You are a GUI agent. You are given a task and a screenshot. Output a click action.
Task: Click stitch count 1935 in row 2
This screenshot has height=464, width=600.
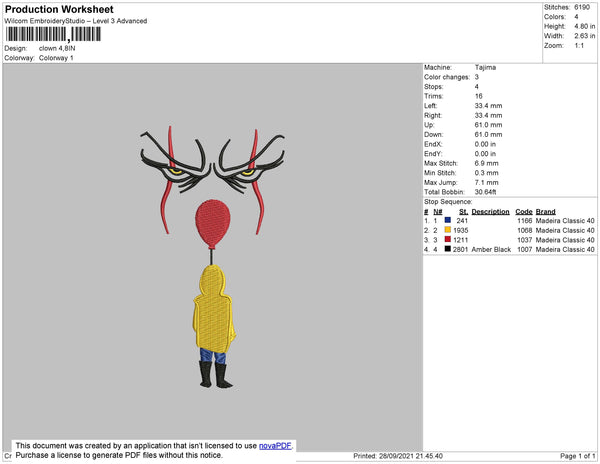[461, 230]
